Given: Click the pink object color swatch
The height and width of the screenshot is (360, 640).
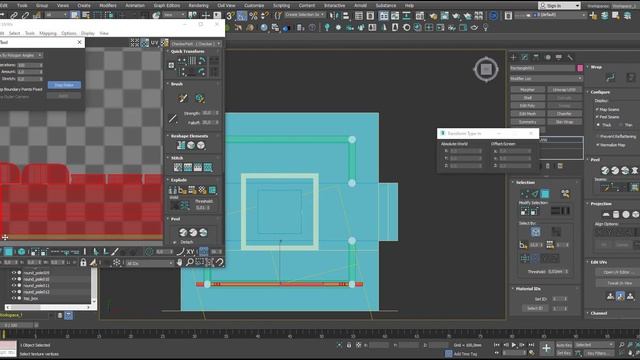Looking at the screenshot, I should [x=580, y=68].
